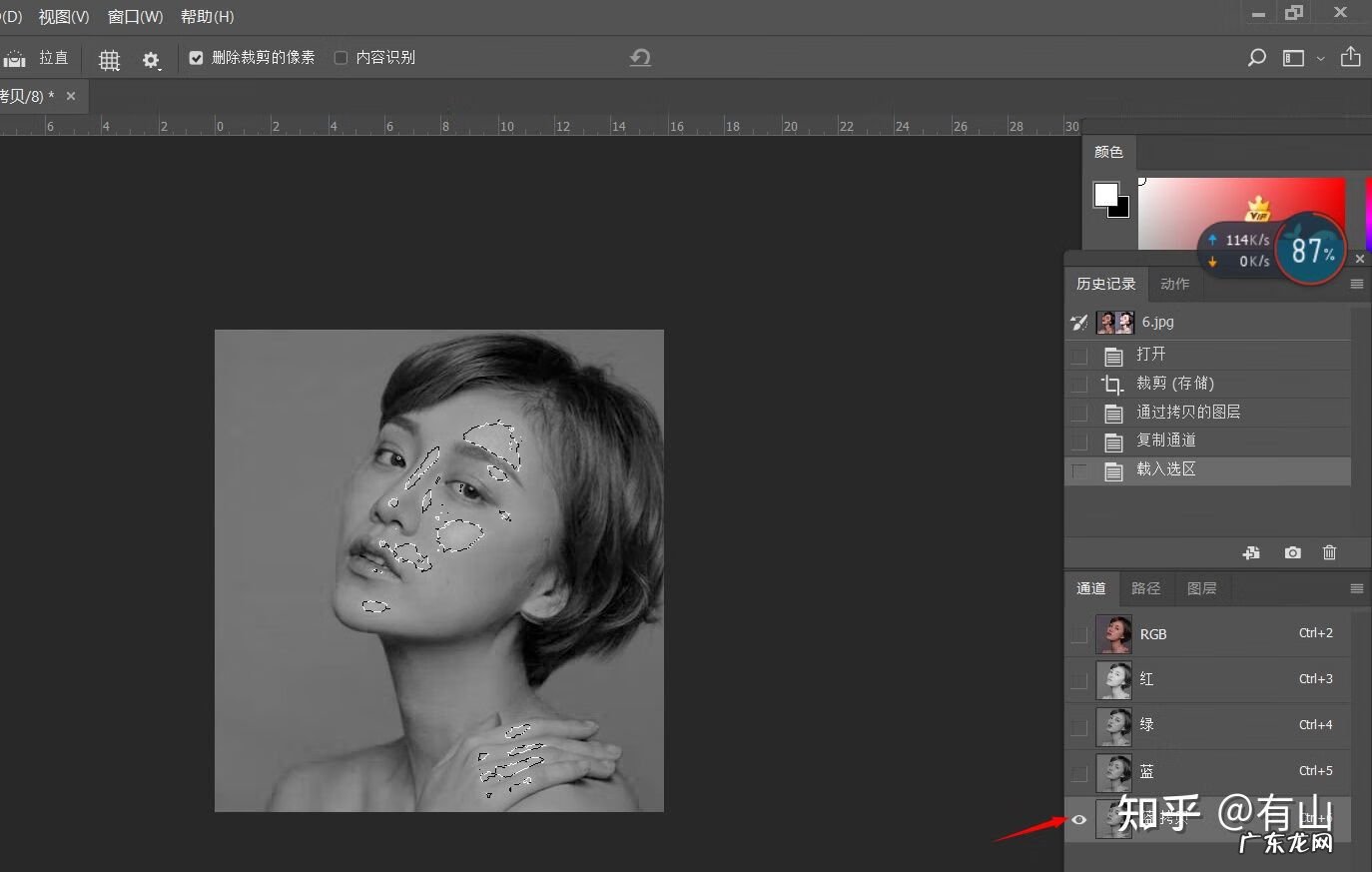Create new document from current state
This screenshot has height=872, width=1372.
1251,552
